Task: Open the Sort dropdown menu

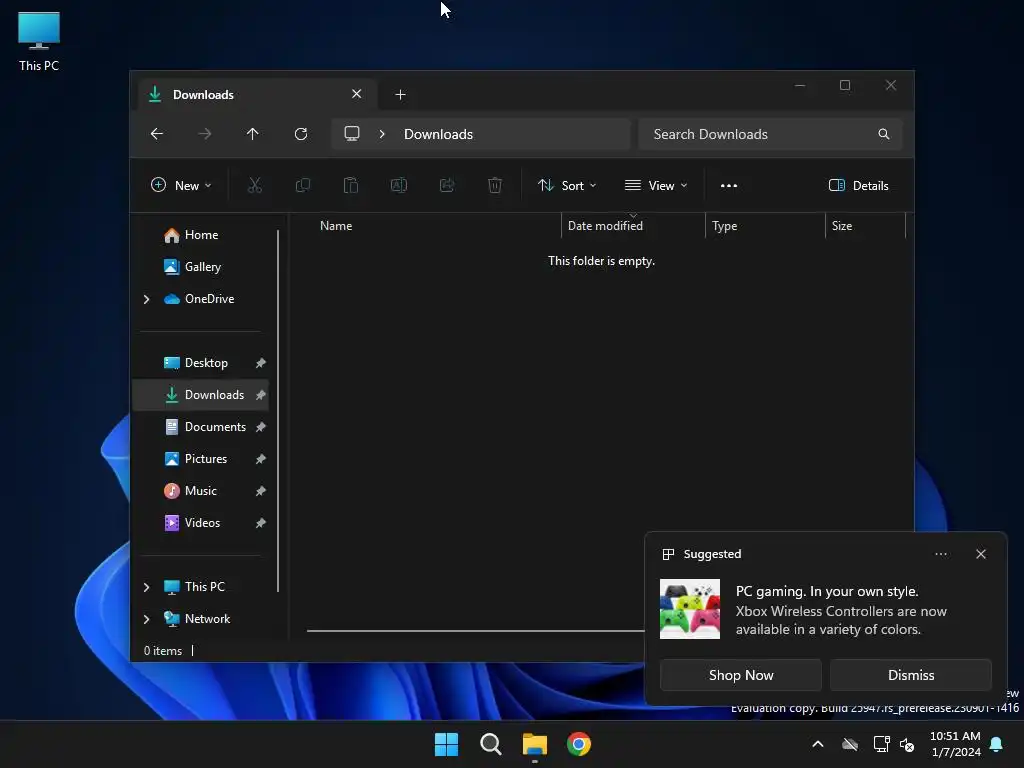Action: click(x=567, y=185)
